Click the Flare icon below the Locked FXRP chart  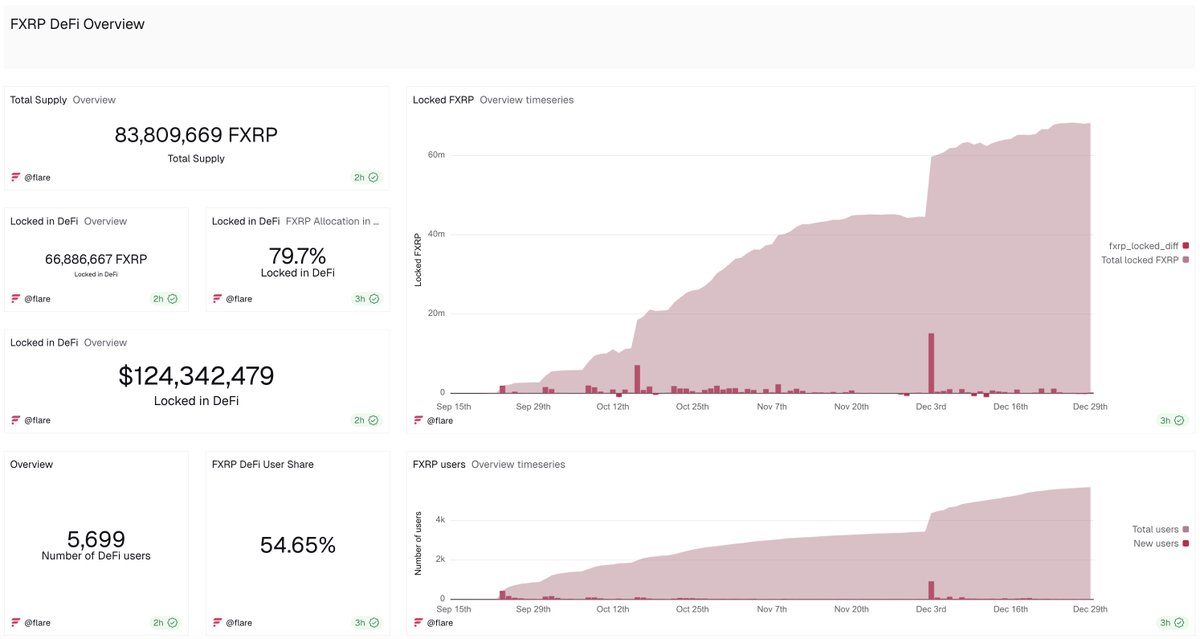418,420
